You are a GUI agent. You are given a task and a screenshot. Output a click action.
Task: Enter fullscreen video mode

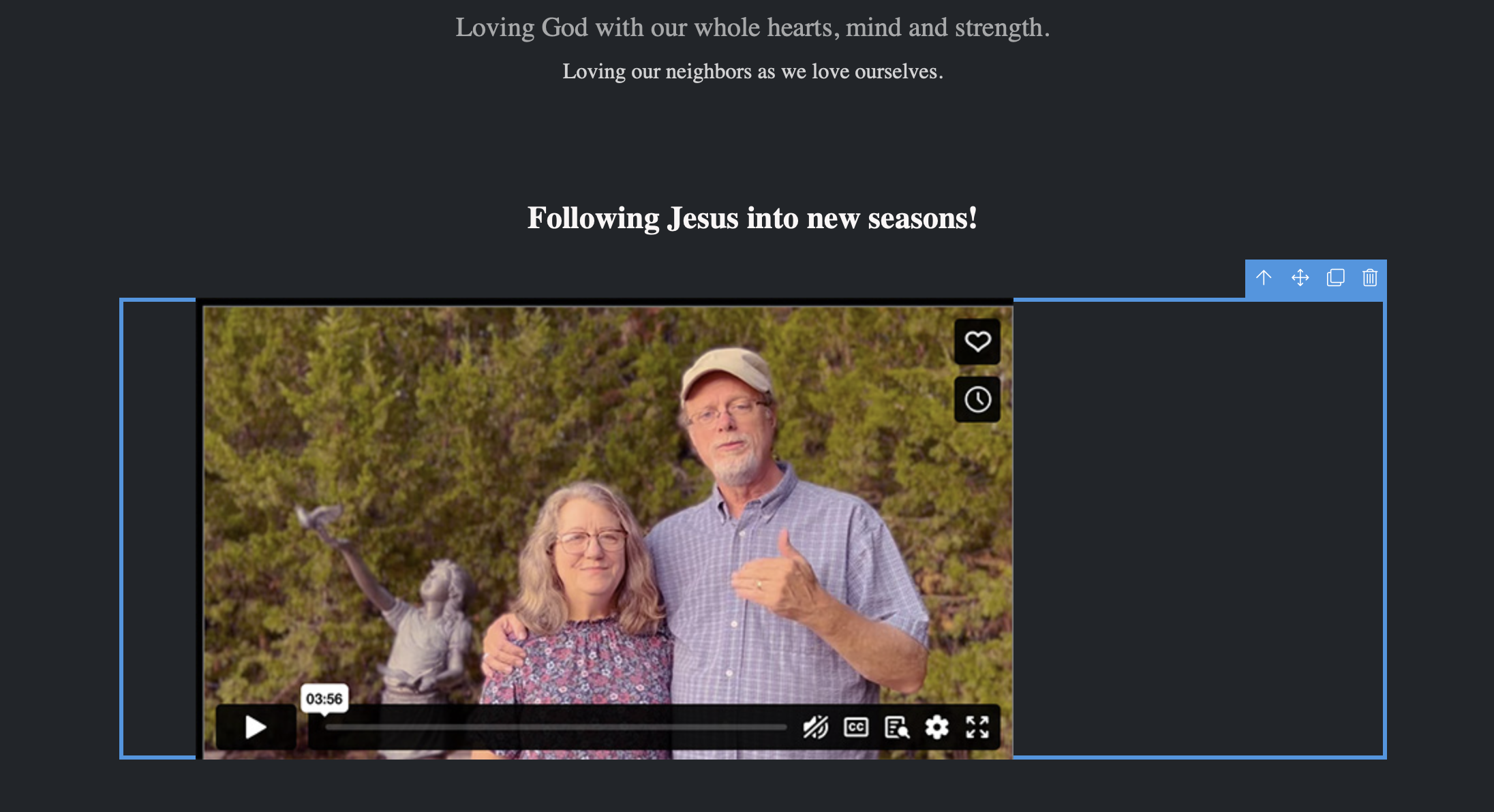click(977, 728)
